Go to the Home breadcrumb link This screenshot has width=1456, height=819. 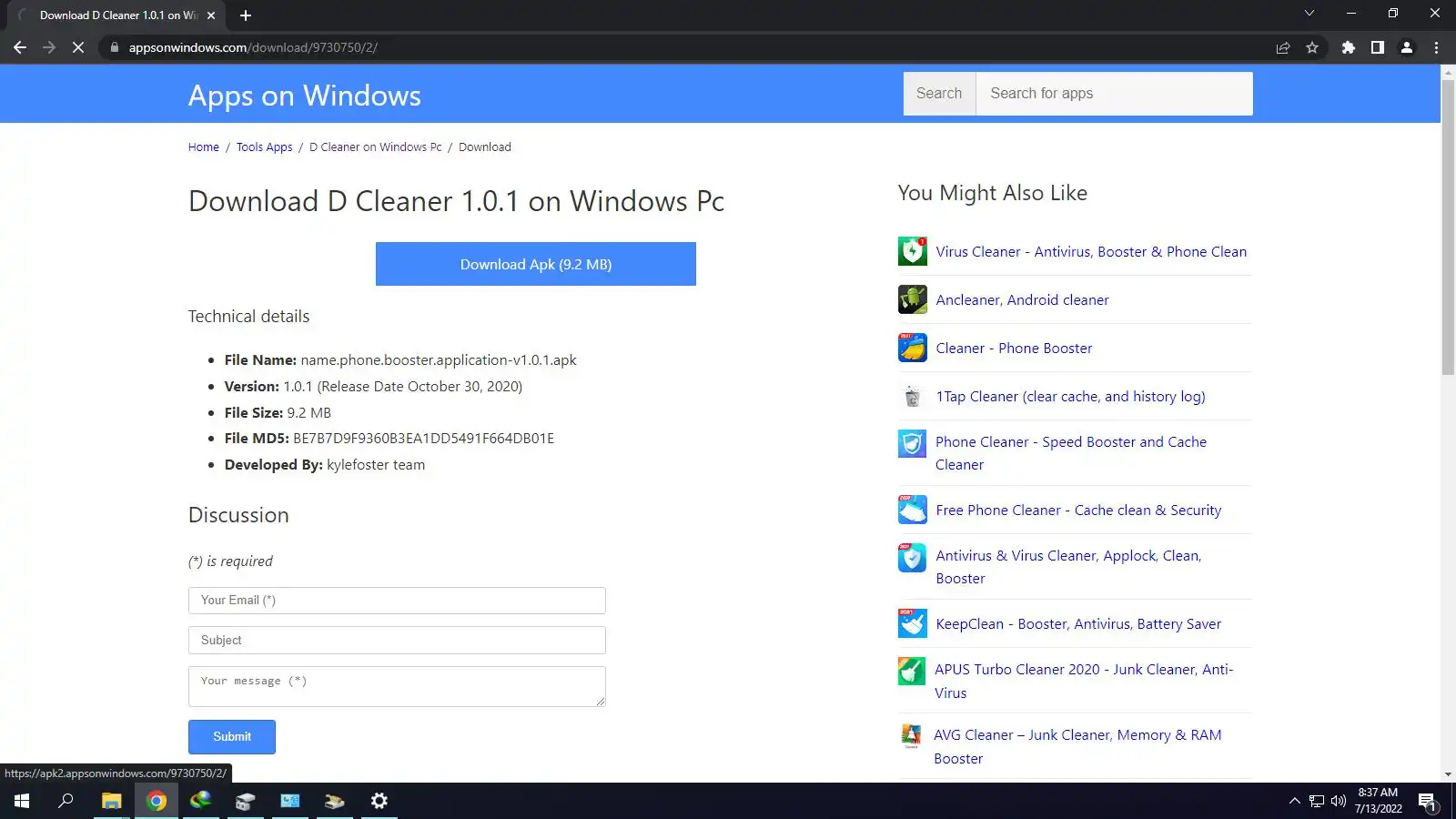pos(204,147)
